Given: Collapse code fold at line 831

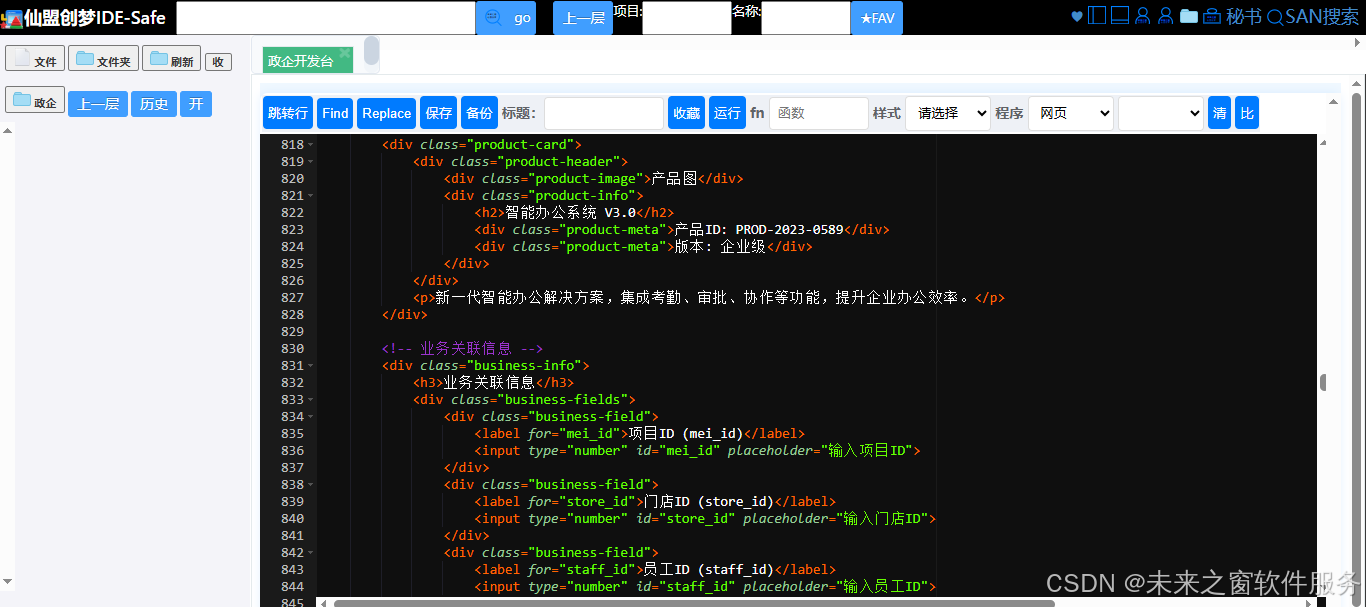Looking at the screenshot, I should pyautogui.click(x=310, y=366).
